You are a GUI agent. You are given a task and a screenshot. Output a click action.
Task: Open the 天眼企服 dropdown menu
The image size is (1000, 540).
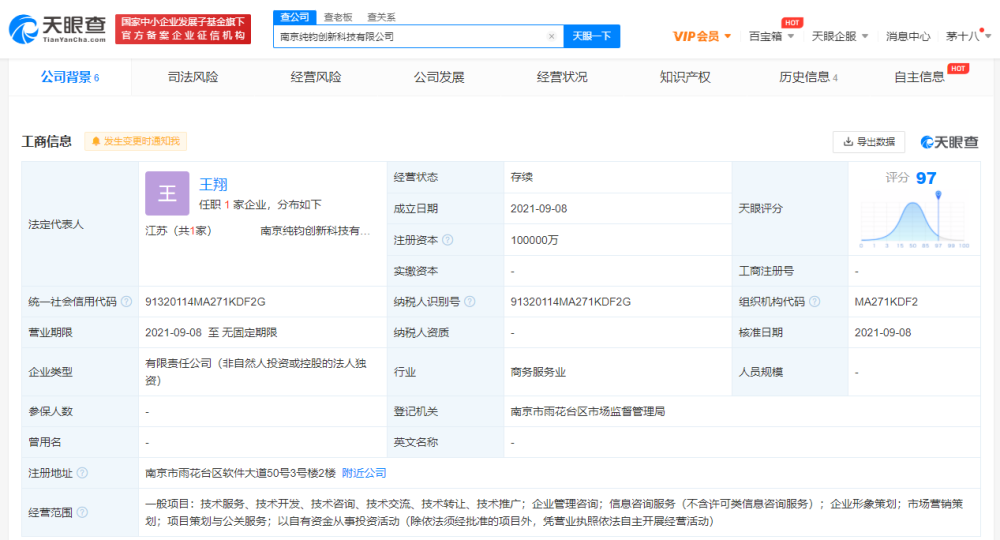pos(840,36)
